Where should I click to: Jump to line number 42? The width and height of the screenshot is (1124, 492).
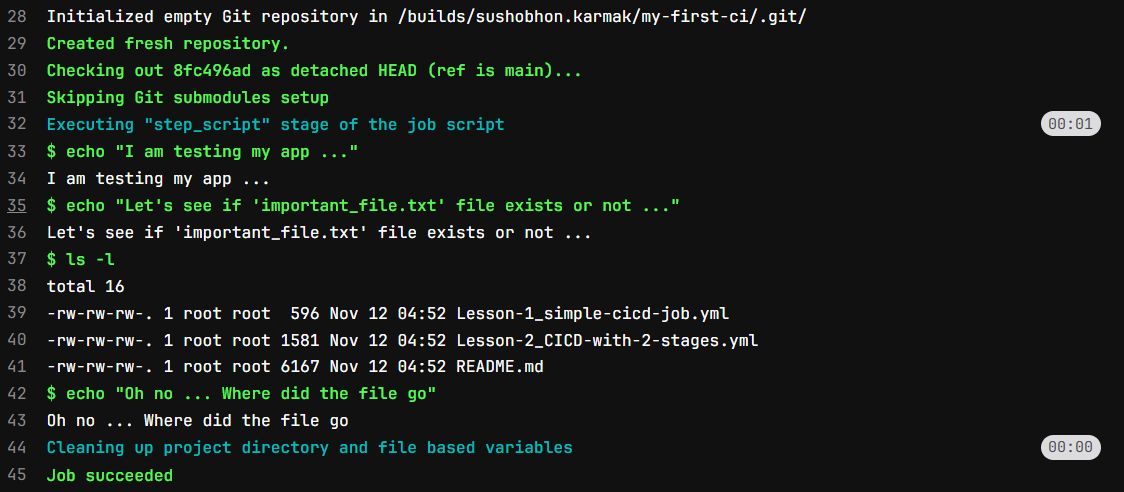coord(17,394)
